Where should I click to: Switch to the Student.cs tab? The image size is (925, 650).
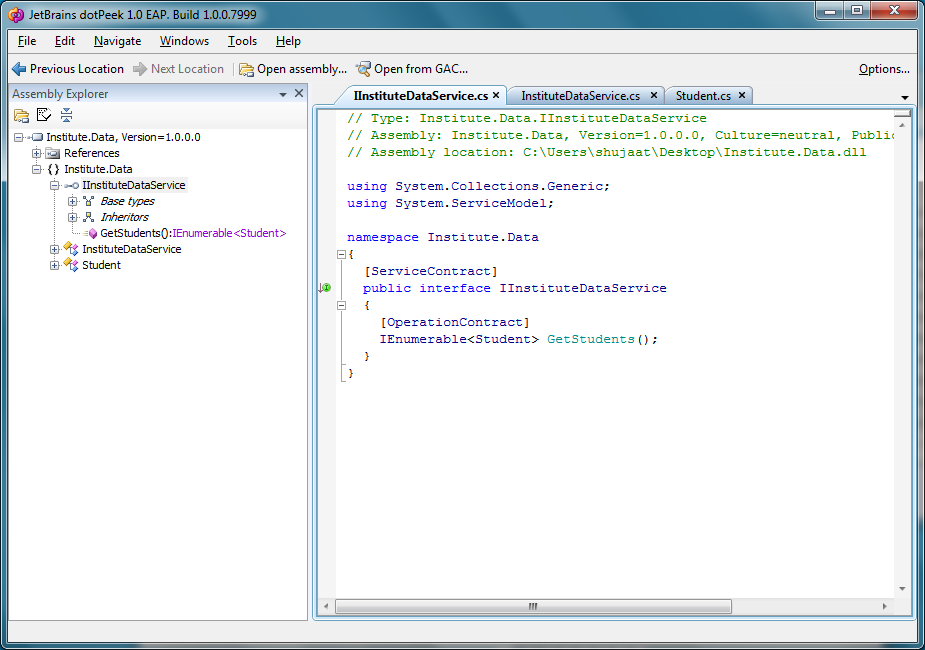706,95
